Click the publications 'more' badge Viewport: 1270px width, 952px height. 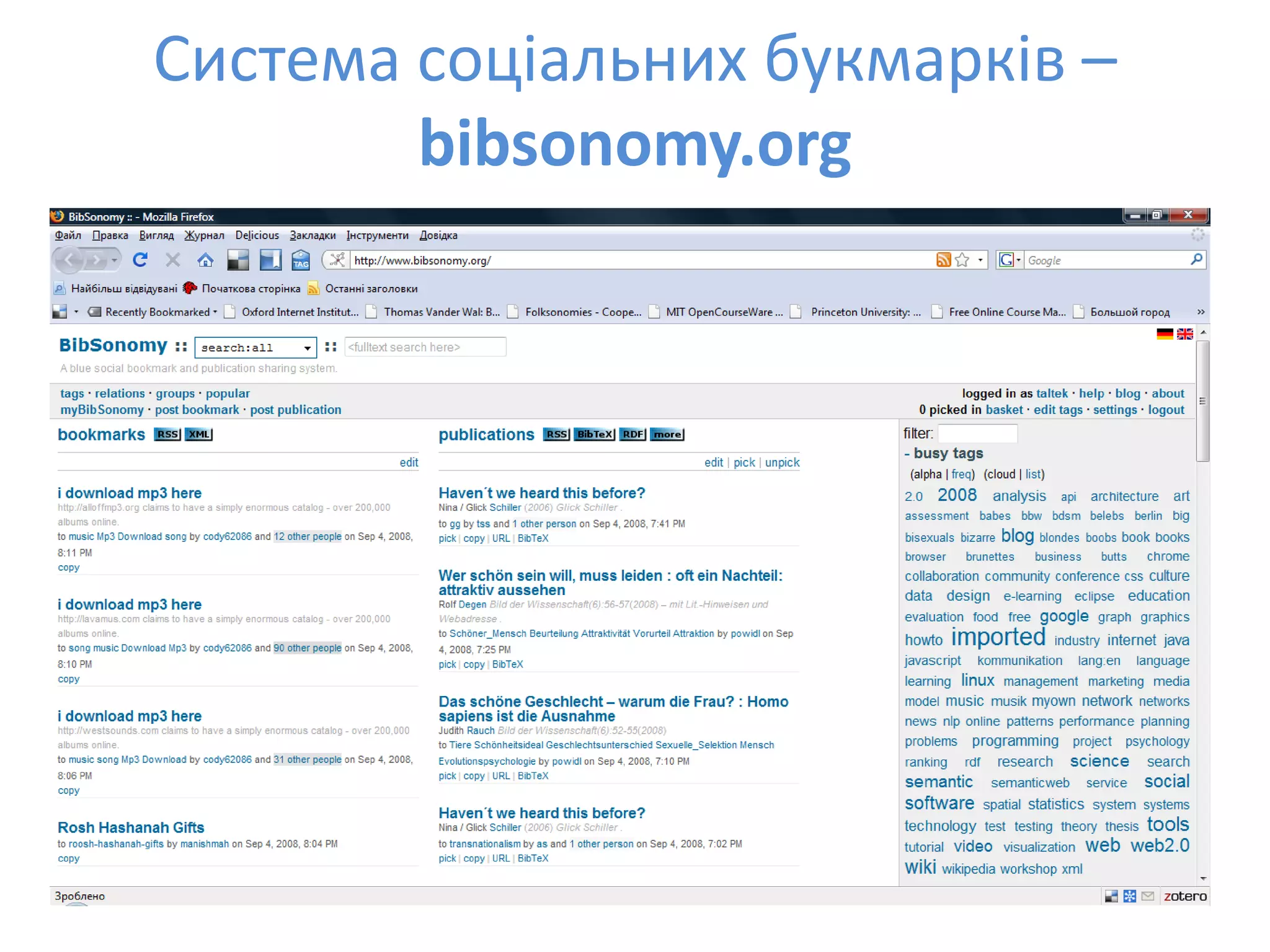[667, 434]
